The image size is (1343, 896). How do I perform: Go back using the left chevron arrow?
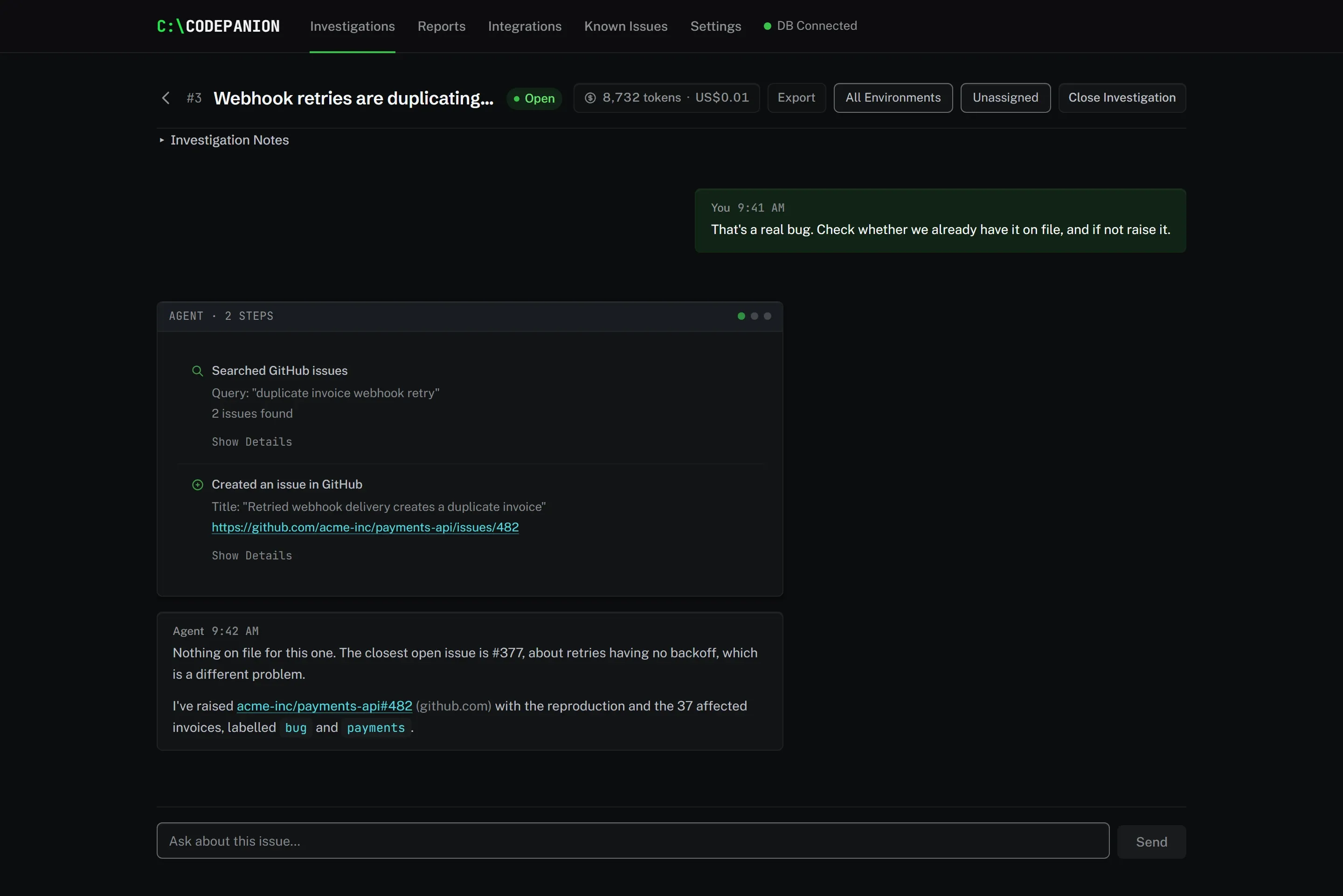pyautogui.click(x=166, y=98)
